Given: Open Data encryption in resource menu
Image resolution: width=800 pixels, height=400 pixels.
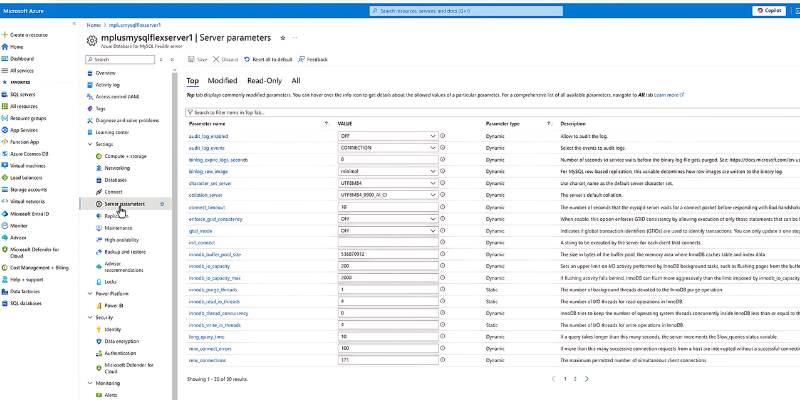Looking at the screenshot, I should 121,341.
